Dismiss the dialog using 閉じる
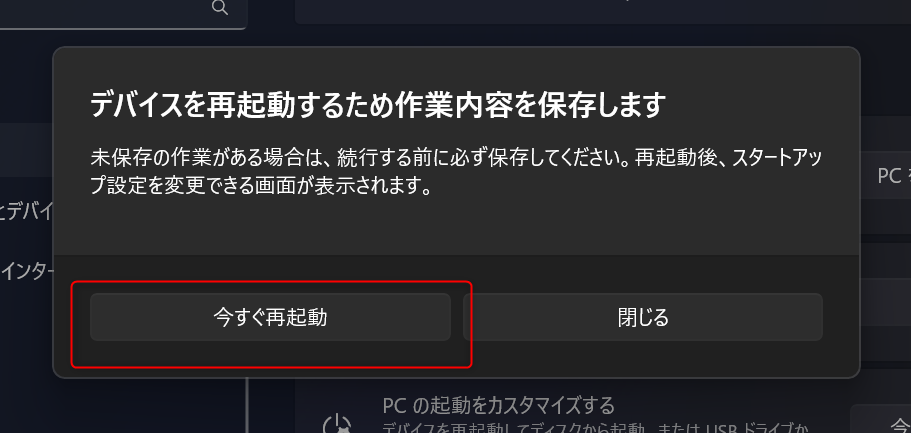This screenshot has height=433, width=911. [643, 317]
